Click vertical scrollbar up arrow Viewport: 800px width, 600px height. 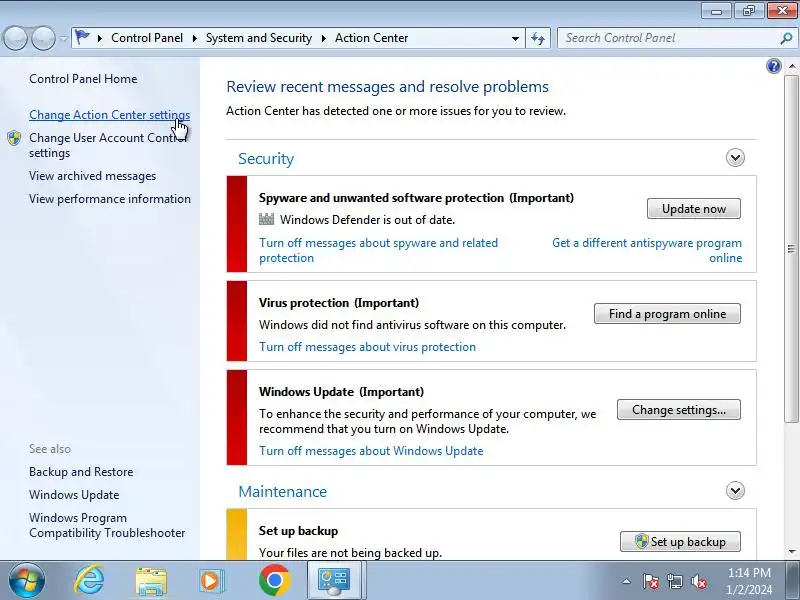tap(792, 66)
